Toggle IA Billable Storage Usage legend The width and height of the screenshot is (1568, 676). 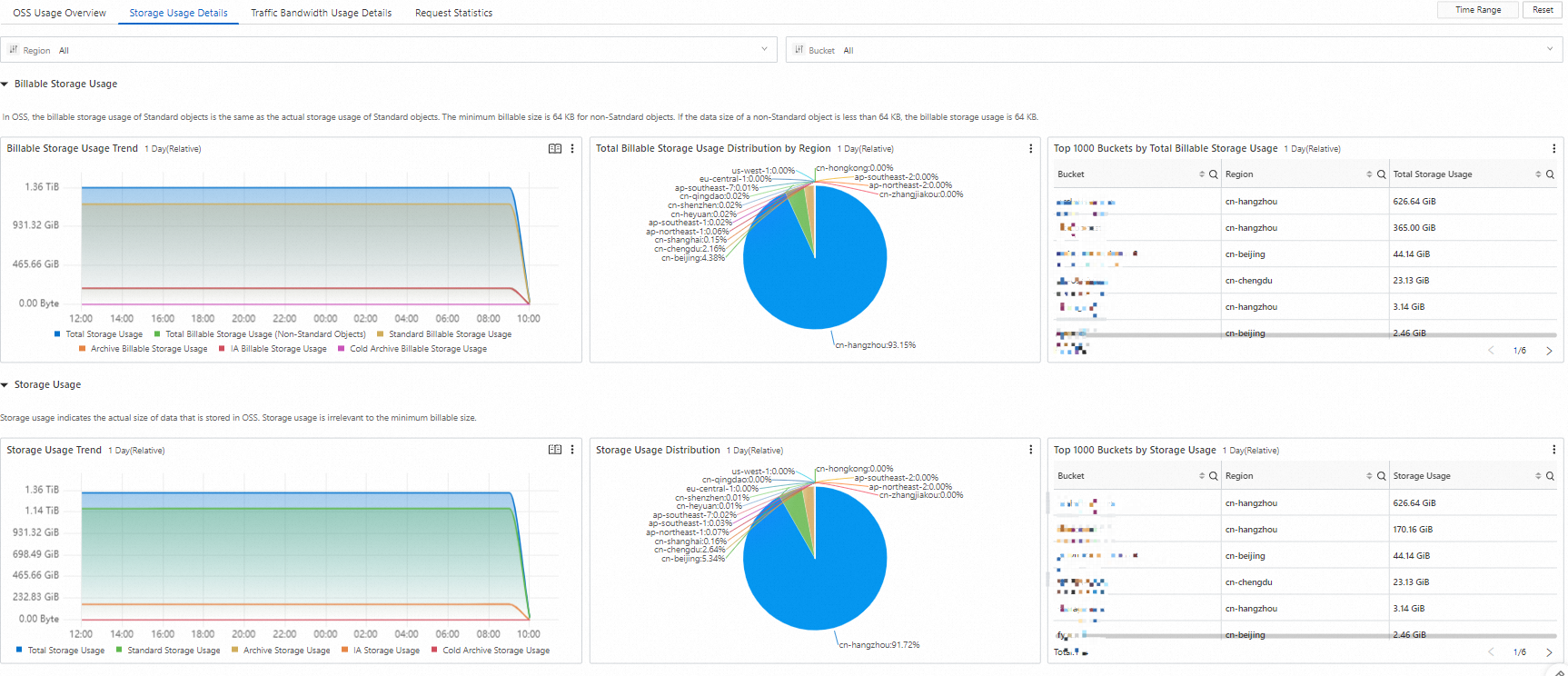[x=273, y=349]
